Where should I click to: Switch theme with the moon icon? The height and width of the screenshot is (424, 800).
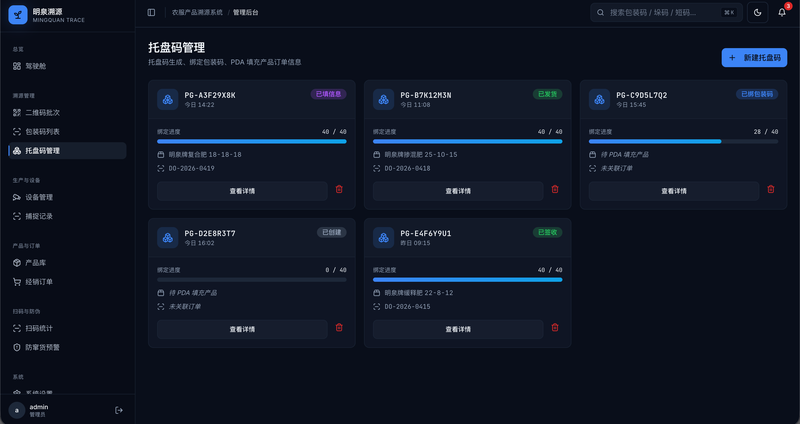pos(757,12)
